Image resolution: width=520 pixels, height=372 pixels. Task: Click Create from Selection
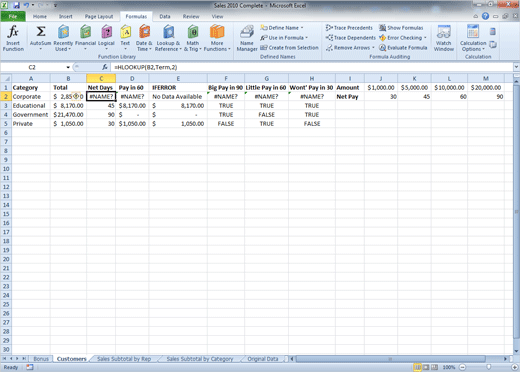tap(290, 48)
